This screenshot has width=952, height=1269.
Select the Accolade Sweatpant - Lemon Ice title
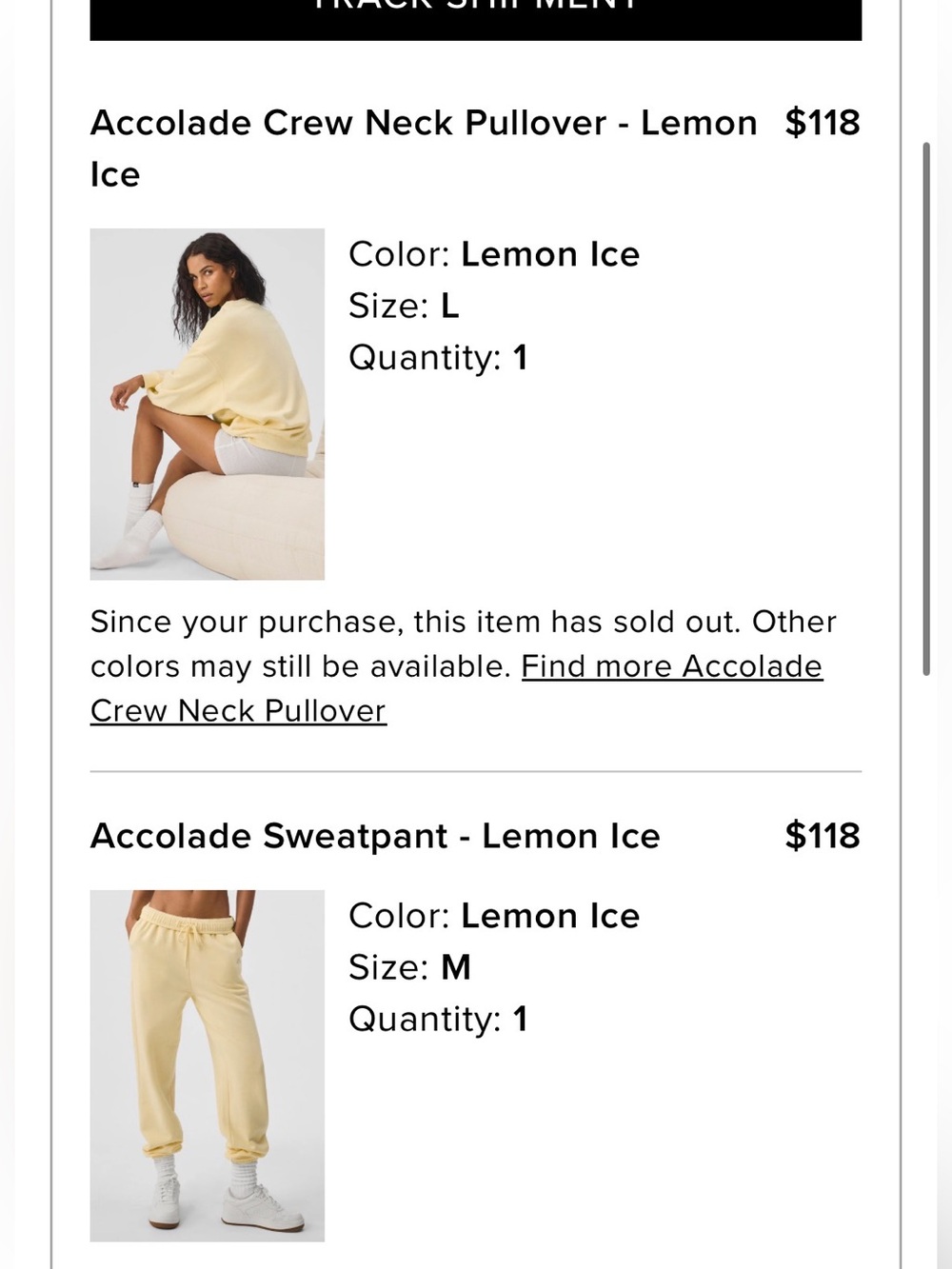pos(375,836)
